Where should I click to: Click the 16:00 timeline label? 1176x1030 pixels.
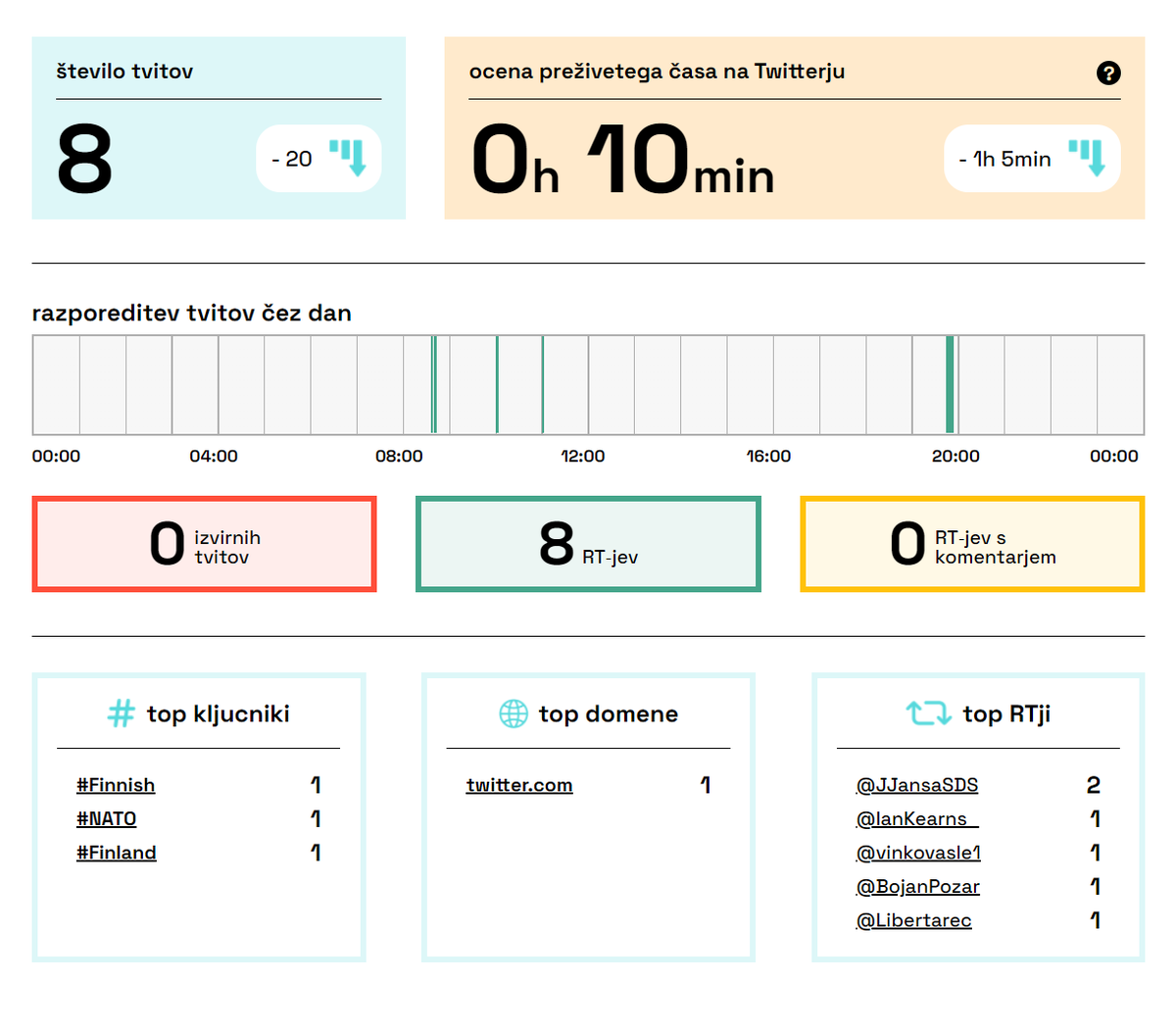click(x=768, y=456)
